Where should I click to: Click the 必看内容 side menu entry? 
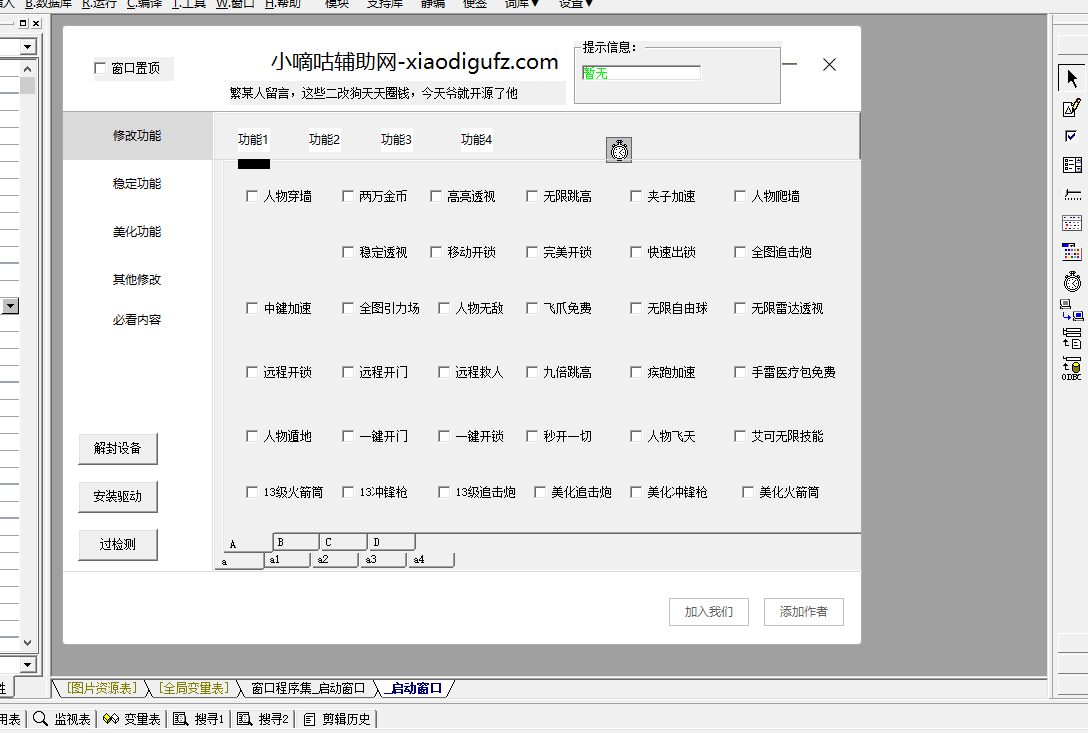coord(137,319)
